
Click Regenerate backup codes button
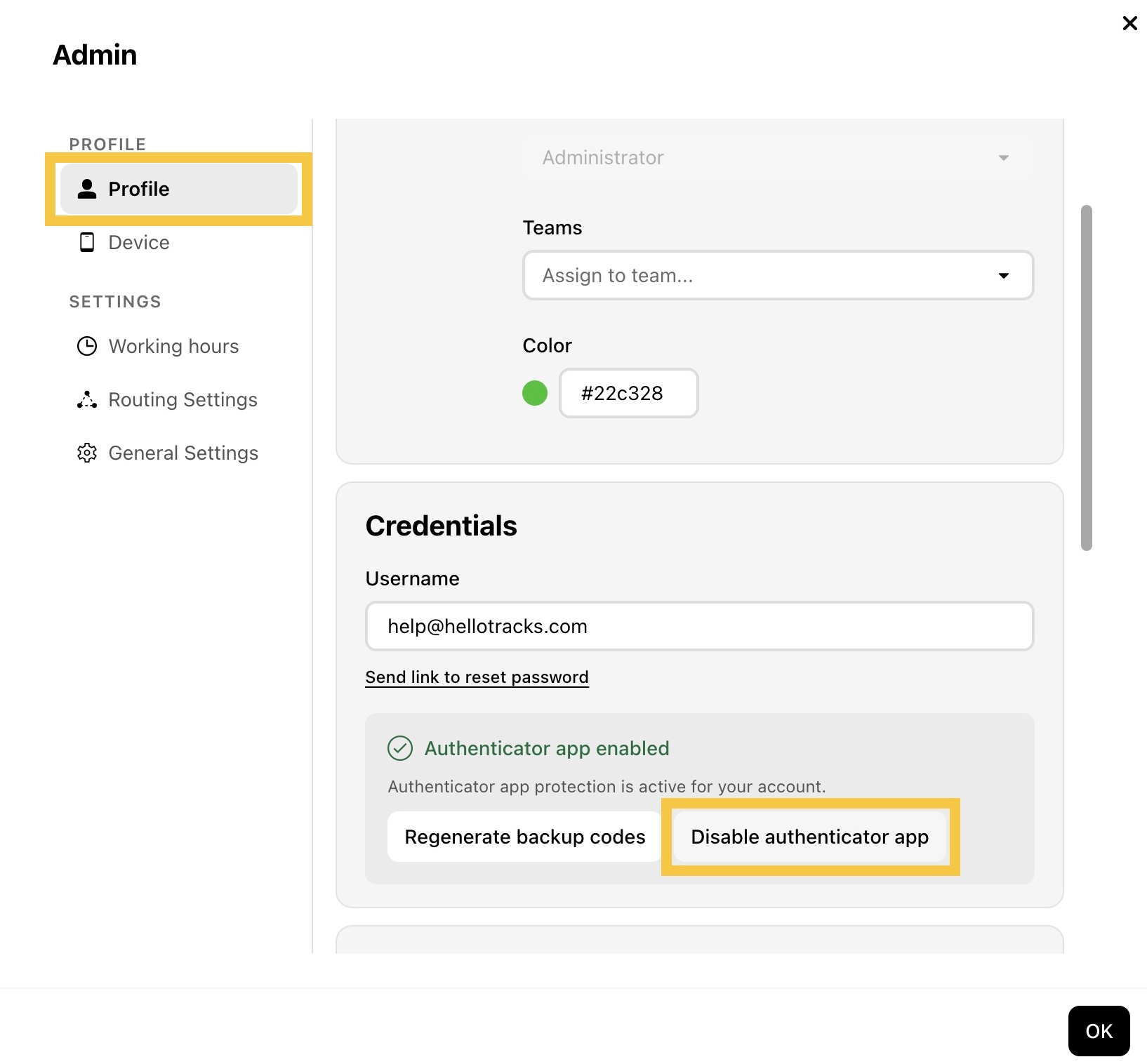click(525, 837)
